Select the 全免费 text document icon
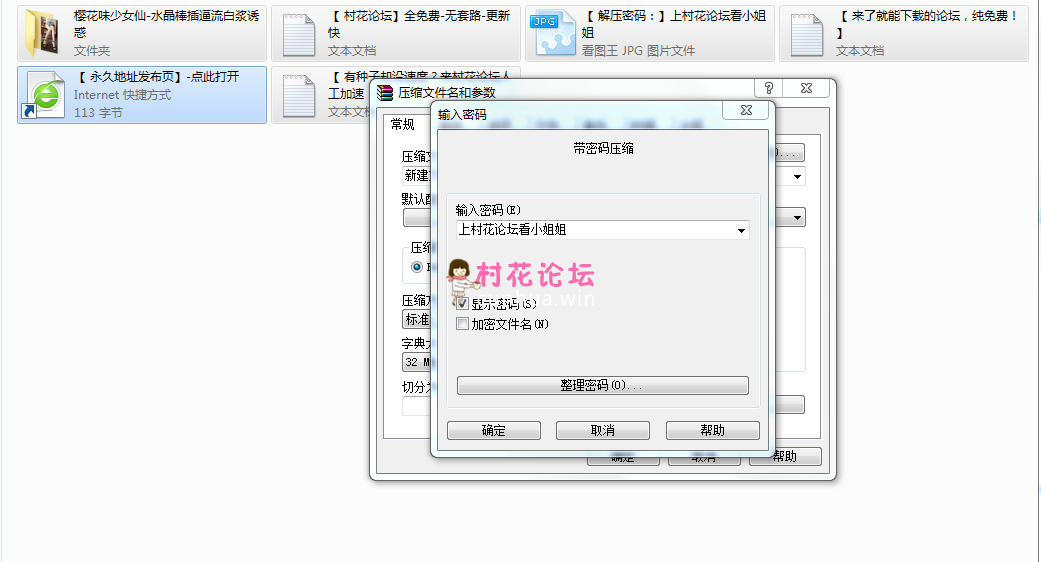Viewport: 1041px width, 562px height. pyautogui.click(x=299, y=34)
